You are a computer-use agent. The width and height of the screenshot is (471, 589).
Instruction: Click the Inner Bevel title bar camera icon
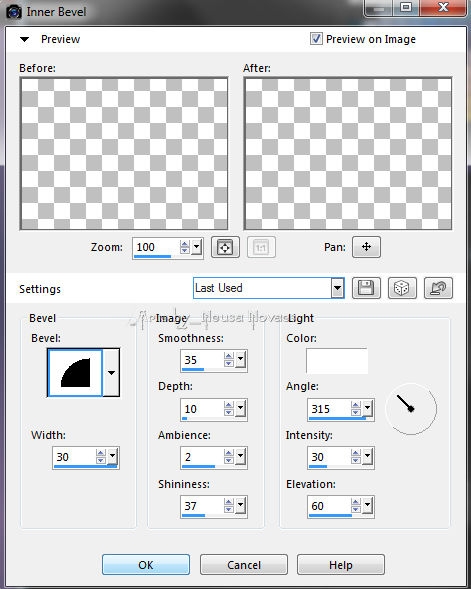14,12
